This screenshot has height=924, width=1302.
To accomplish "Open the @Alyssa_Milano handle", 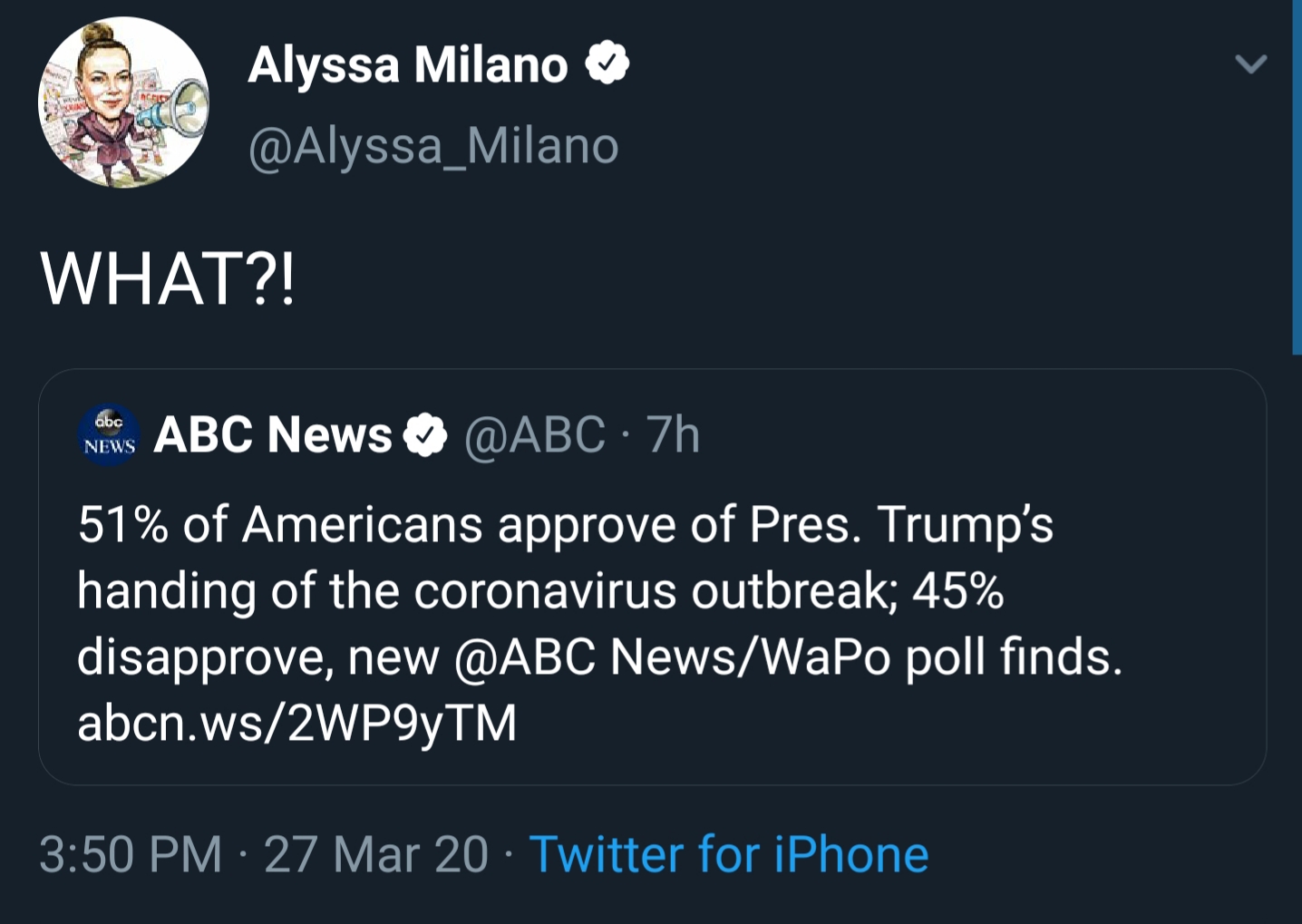I will coord(433,145).
